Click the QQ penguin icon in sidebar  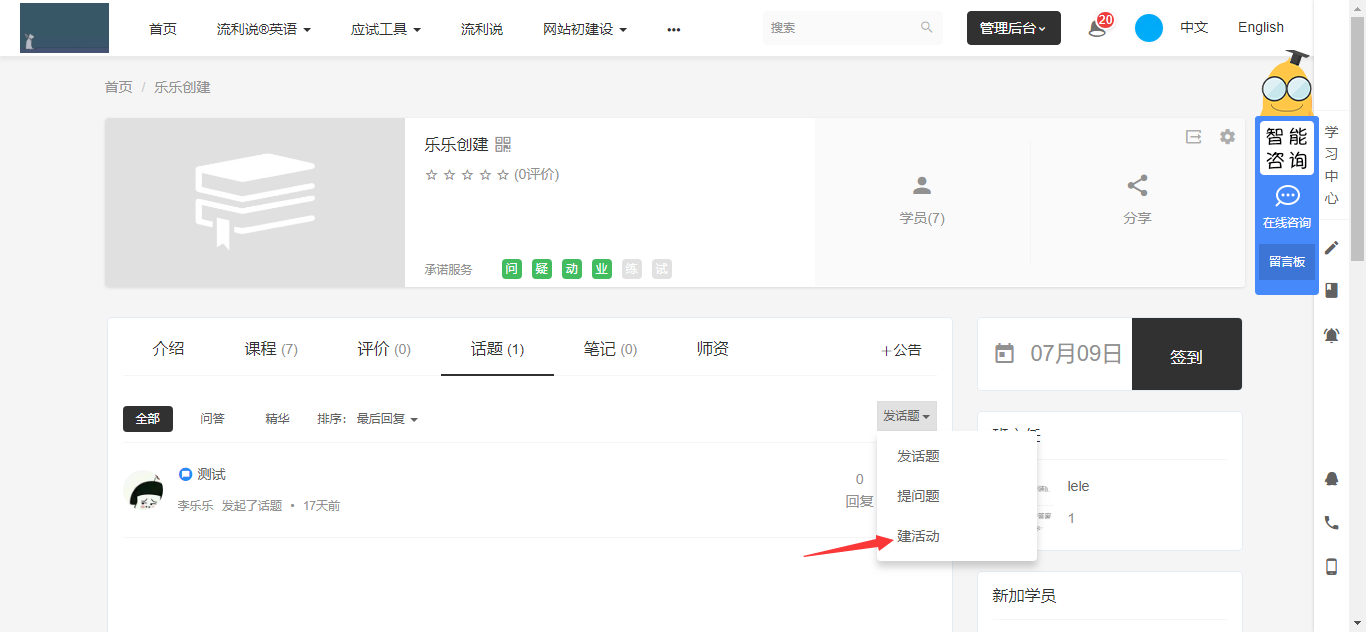(x=1331, y=479)
